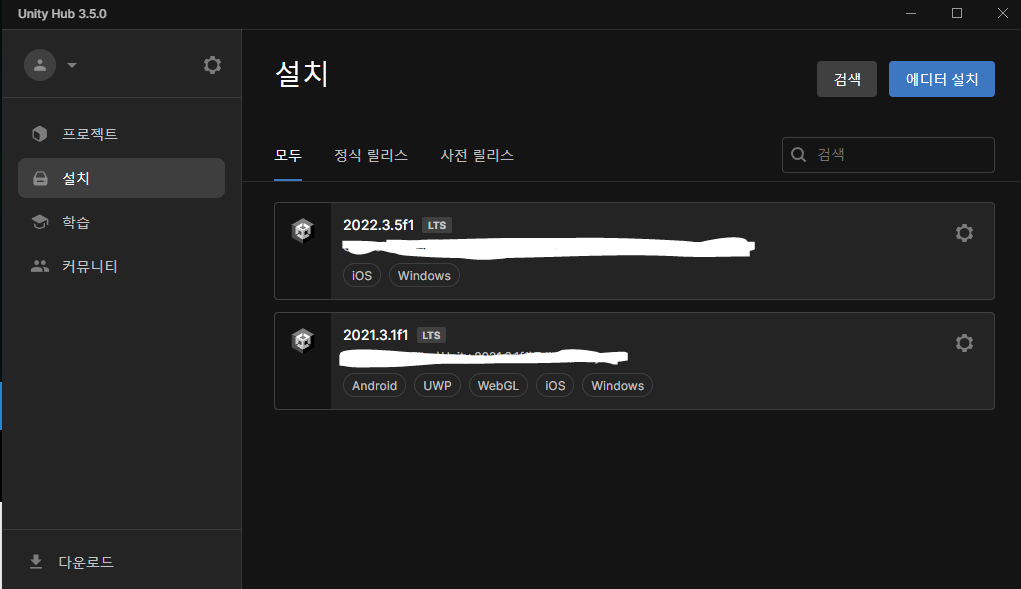Click the download arrow icon

(x=36, y=562)
